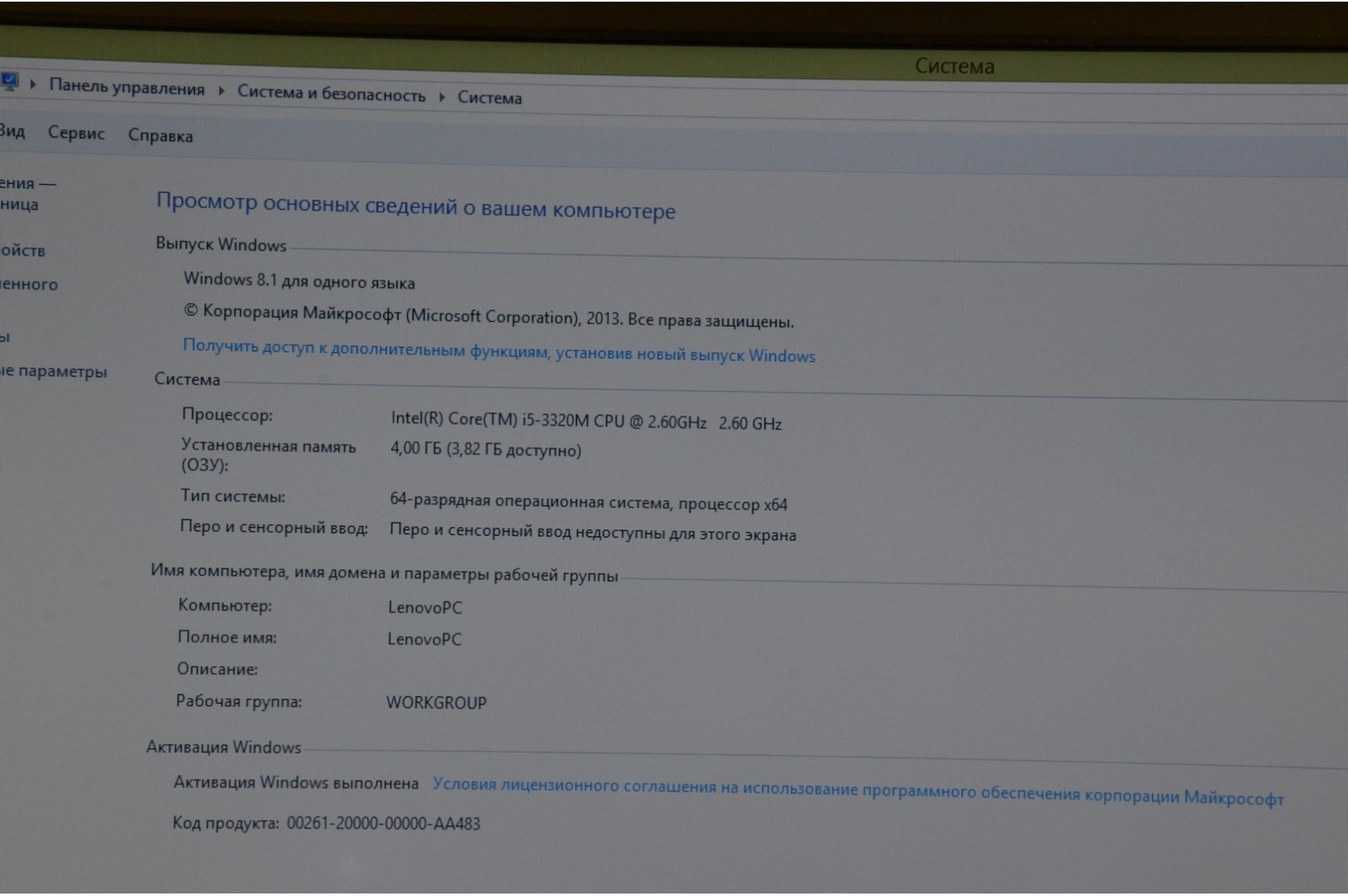The width and height of the screenshot is (1348, 896).
Task: Select computer name and domain section header
Action: [384, 572]
